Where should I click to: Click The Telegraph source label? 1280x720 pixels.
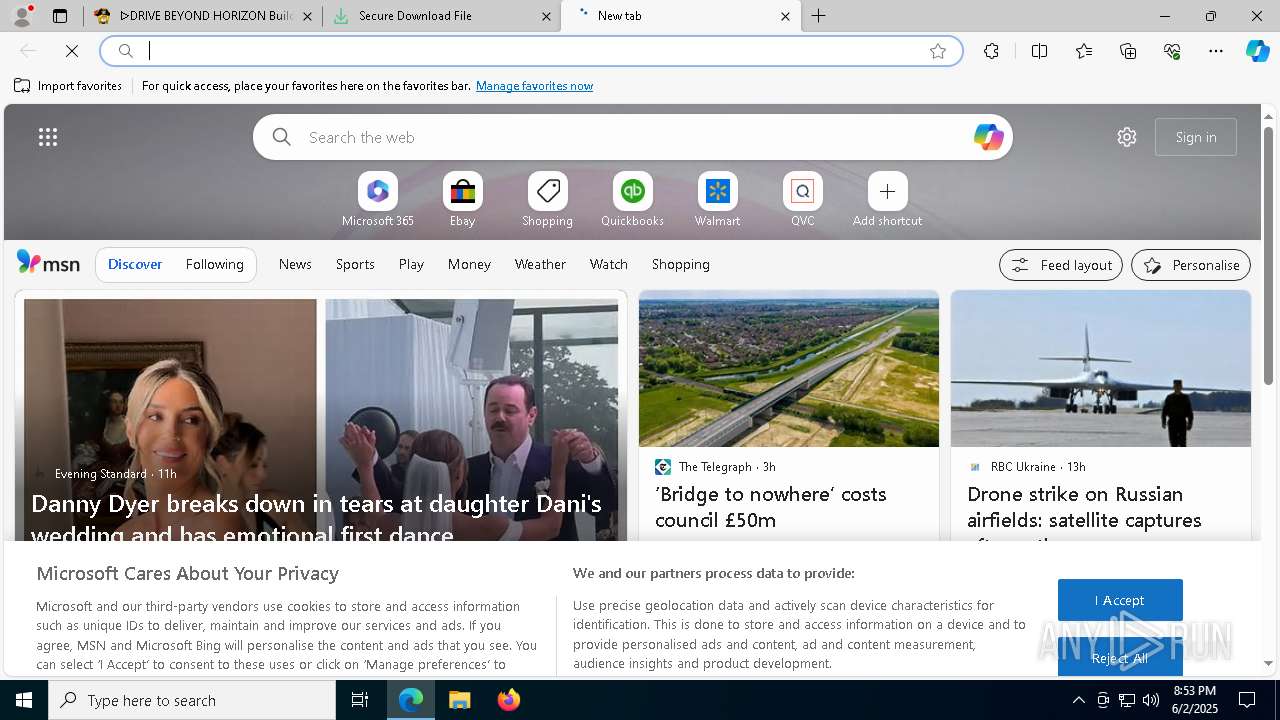[714, 467]
